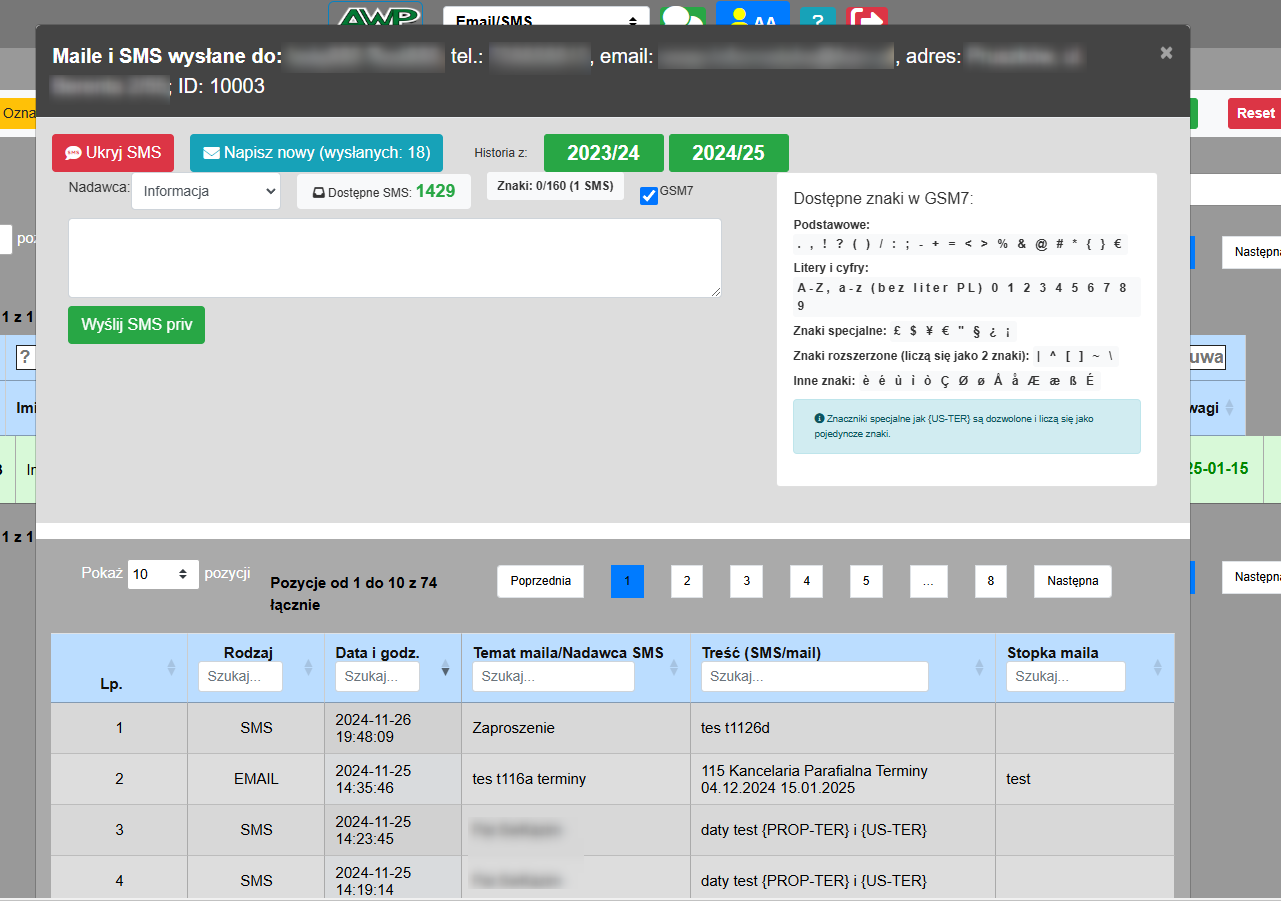Click the user account AA icon
Screen dimensions: 1281x901
coord(752,15)
